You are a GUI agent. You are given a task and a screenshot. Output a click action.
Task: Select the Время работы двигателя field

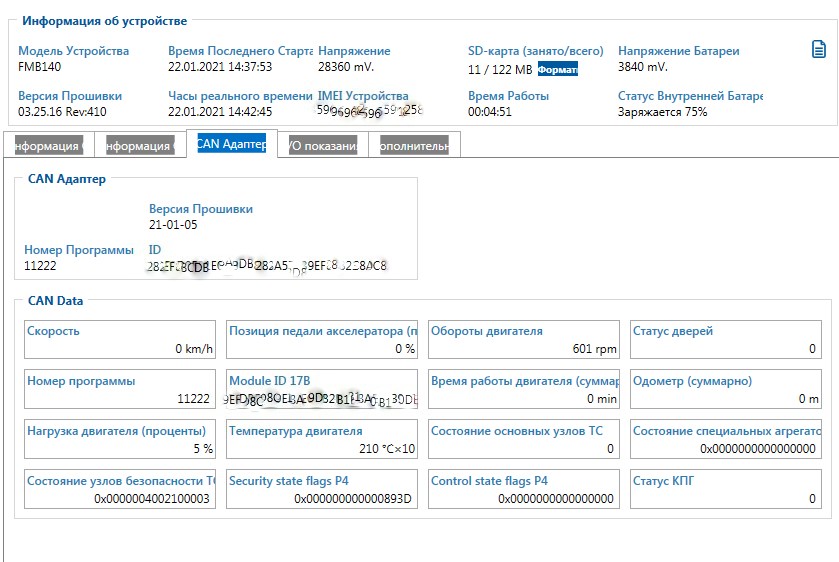pyautogui.click(x=523, y=389)
